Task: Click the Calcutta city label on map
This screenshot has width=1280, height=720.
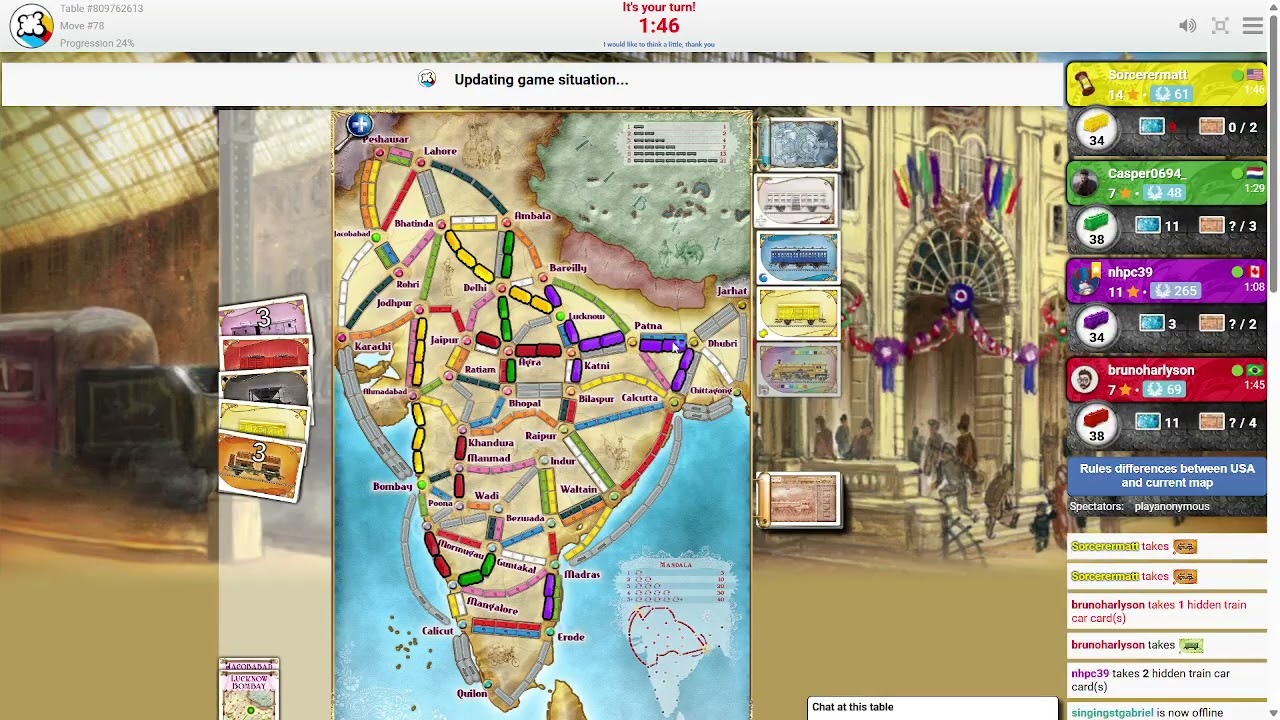Action: (x=640, y=398)
